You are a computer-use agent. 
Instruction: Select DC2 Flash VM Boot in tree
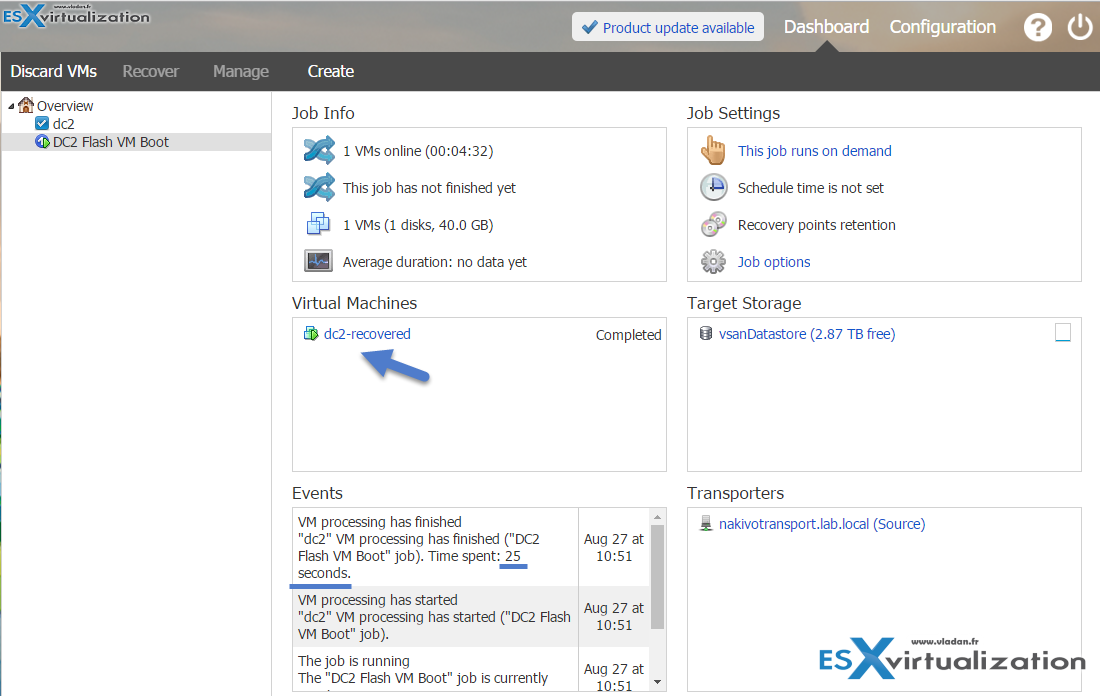point(111,142)
